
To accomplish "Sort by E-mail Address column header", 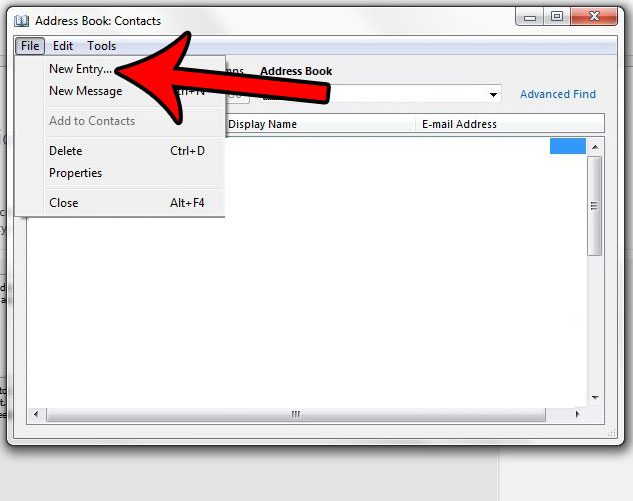I will click(510, 124).
